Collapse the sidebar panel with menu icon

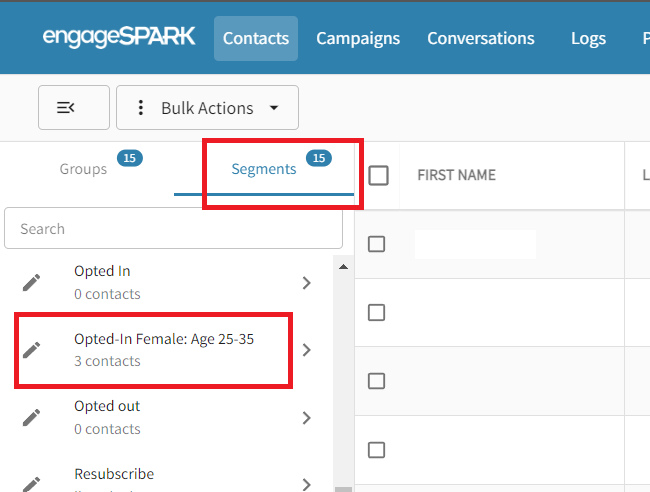(73, 108)
